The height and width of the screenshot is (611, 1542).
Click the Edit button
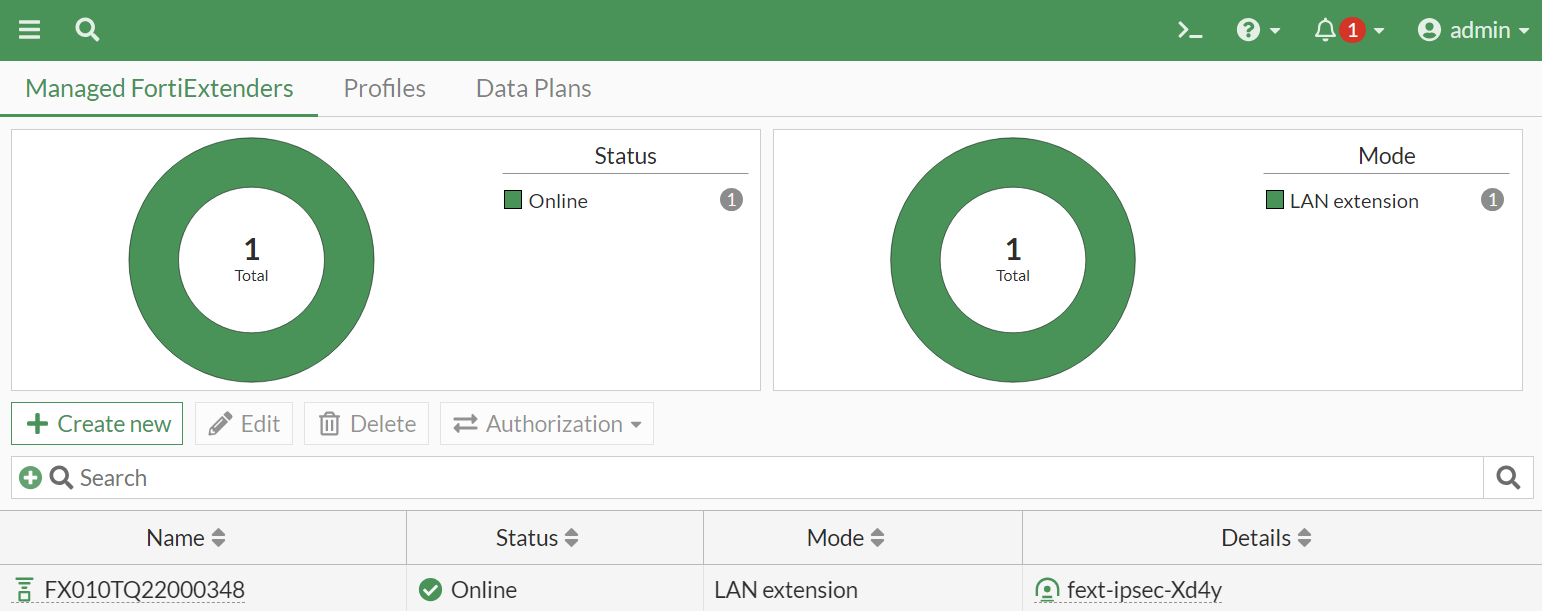coord(244,424)
